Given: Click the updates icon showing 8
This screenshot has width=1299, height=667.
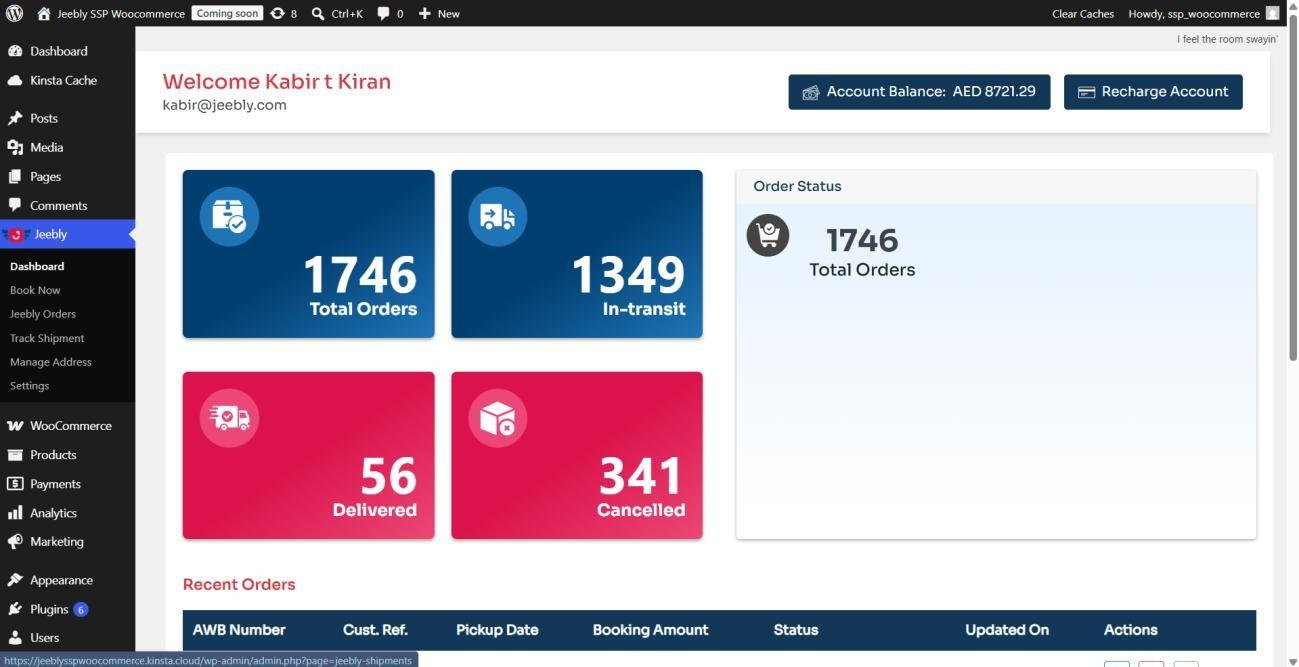Looking at the screenshot, I should coord(277,13).
